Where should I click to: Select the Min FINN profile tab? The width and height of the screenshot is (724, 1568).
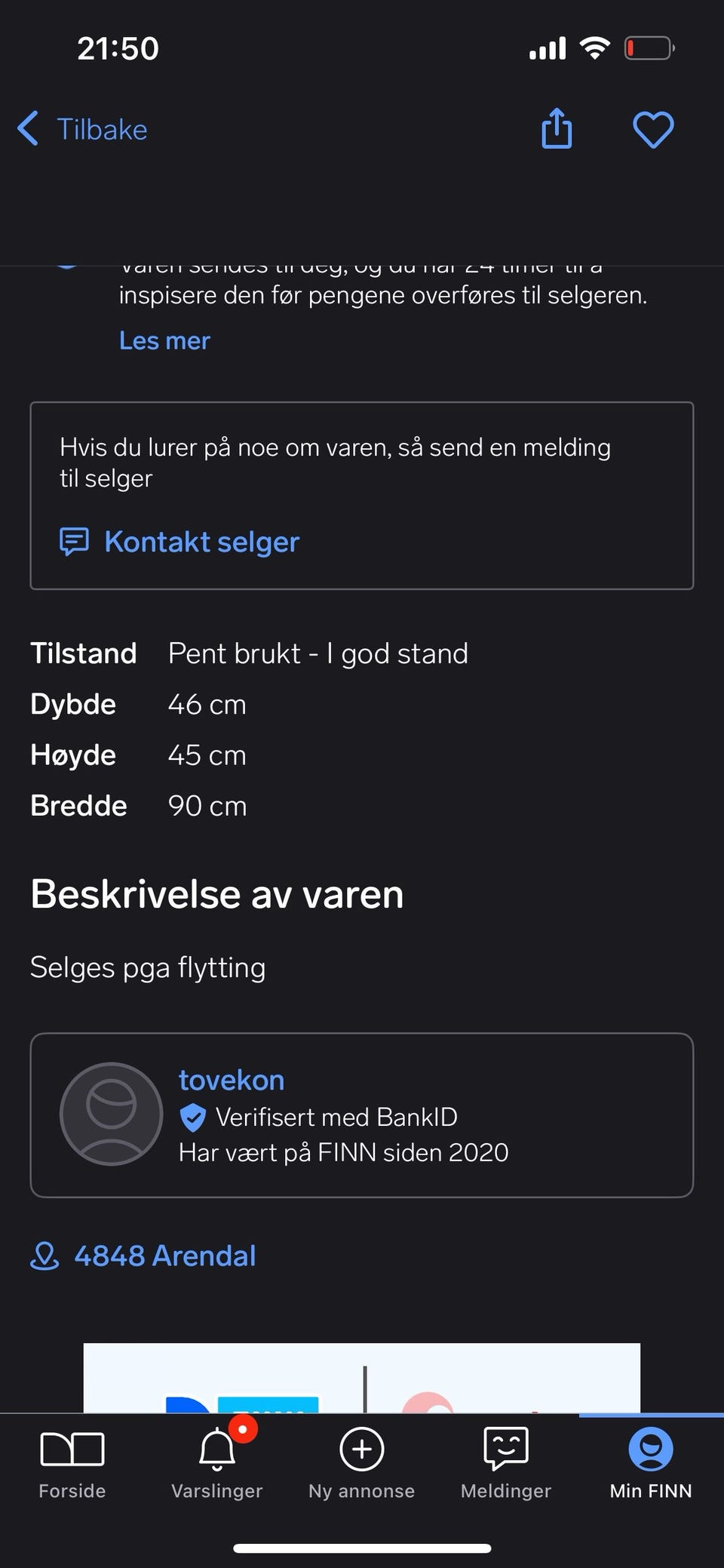click(651, 1462)
